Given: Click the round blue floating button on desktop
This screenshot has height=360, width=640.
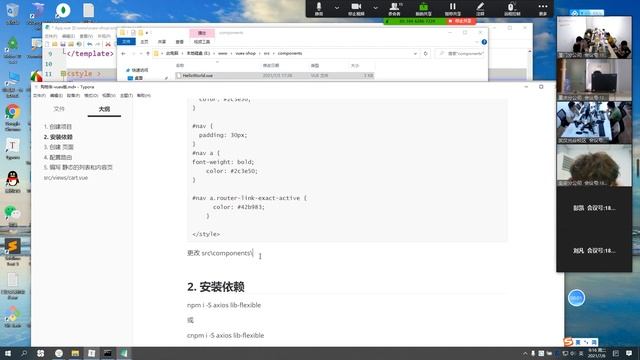Looking at the screenshot, I should pos(576,298).
